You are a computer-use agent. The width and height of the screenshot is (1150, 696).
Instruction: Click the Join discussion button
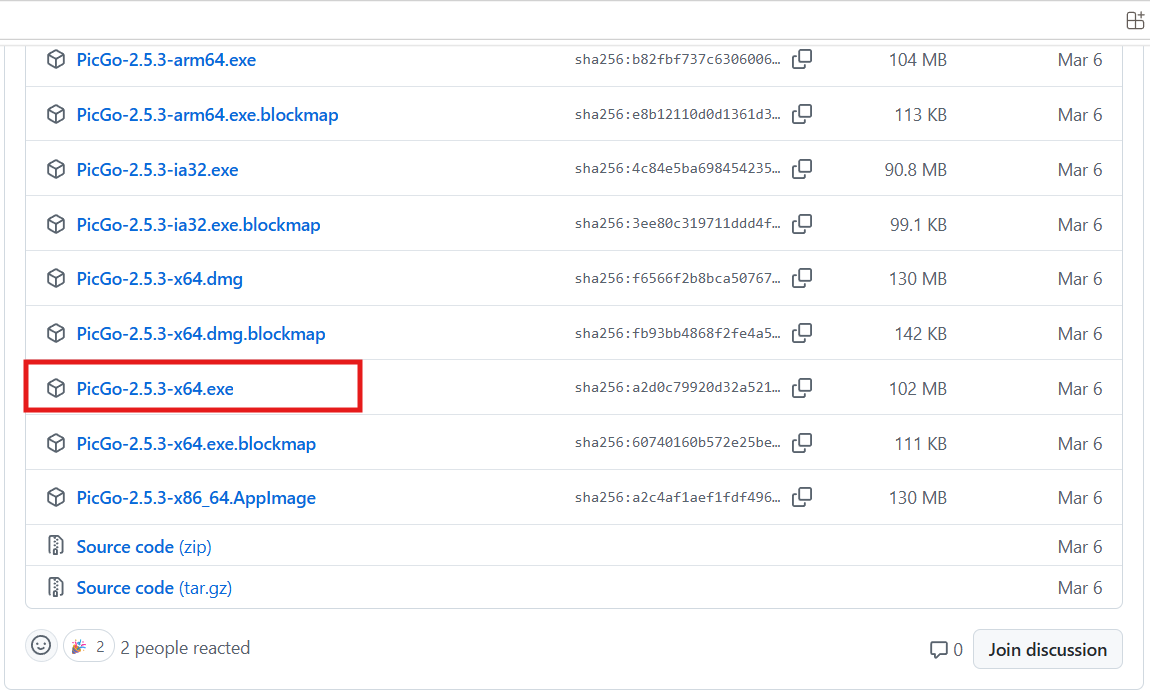pos(1047,649)
